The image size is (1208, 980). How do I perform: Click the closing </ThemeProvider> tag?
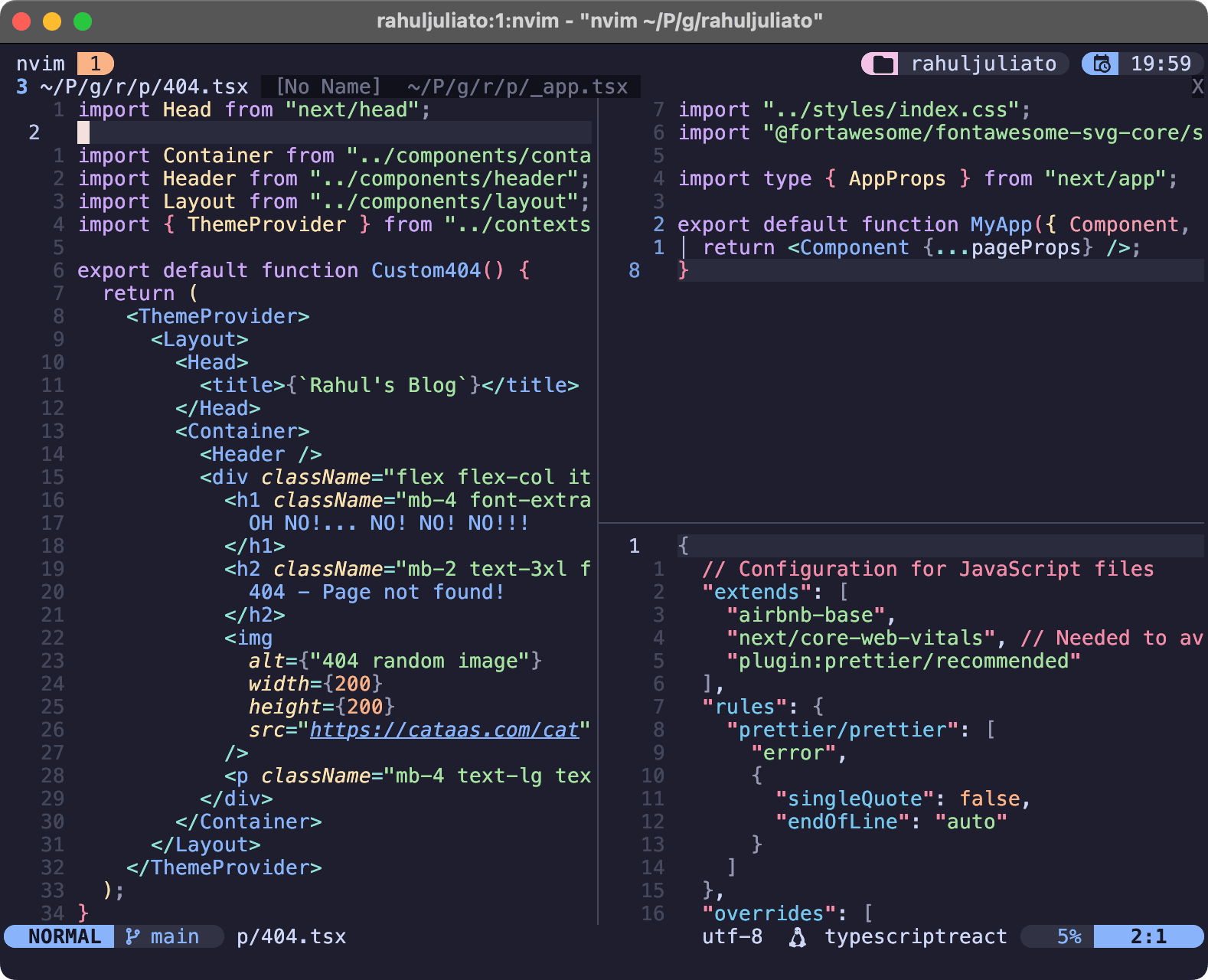click(224, 867)
